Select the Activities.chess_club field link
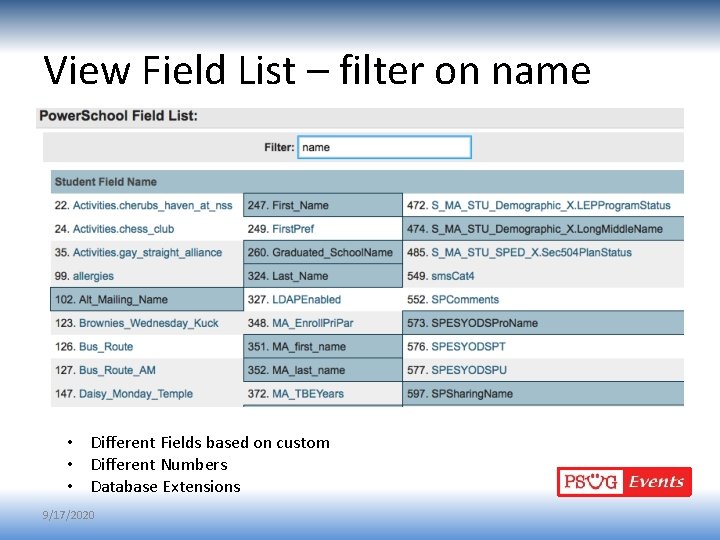The image size is (720, 540). click(x=124, y=229)
